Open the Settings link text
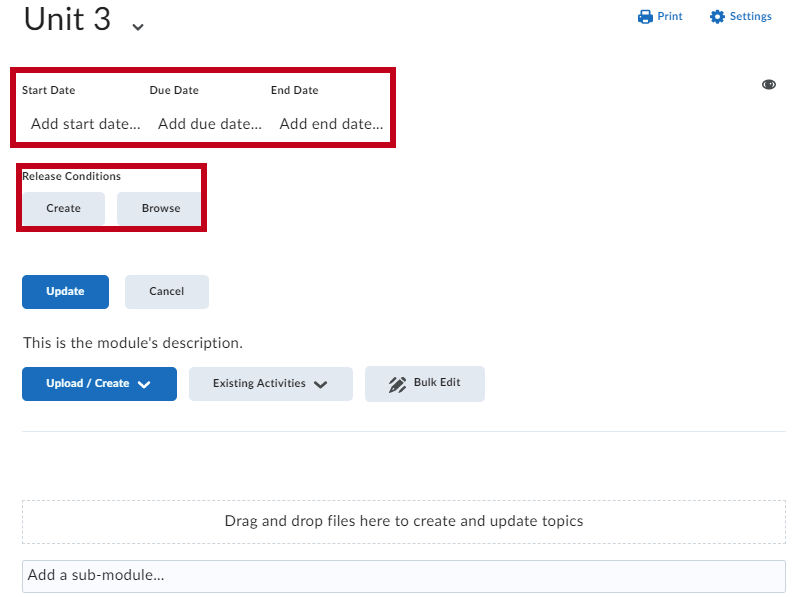This screenshot has width=792, height=597. (x=751, y=16)
